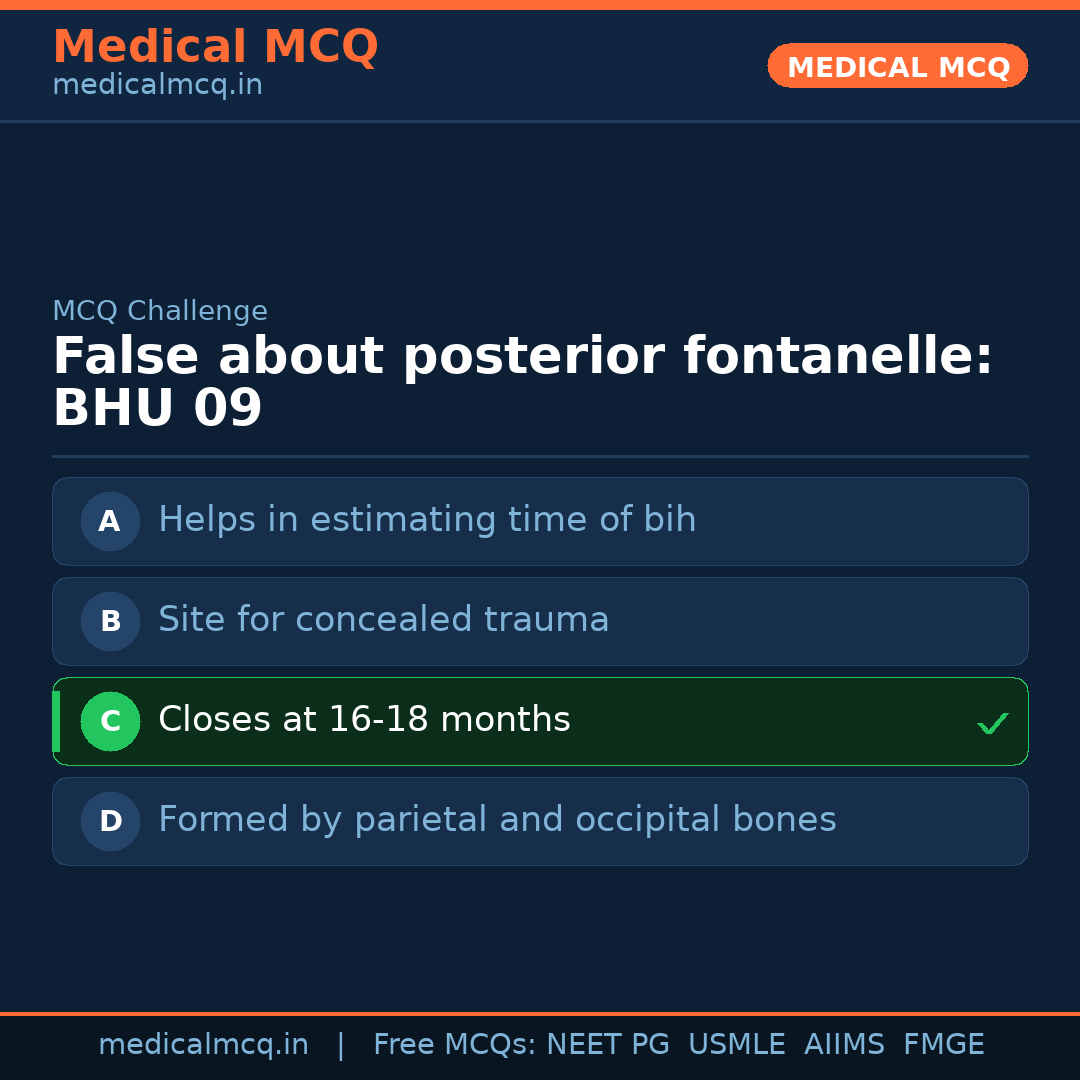The width and height of the screenshot is (1080, 1080).
Task: Choose 'Formed by parietal and occipital bones'
Action: 497,820
